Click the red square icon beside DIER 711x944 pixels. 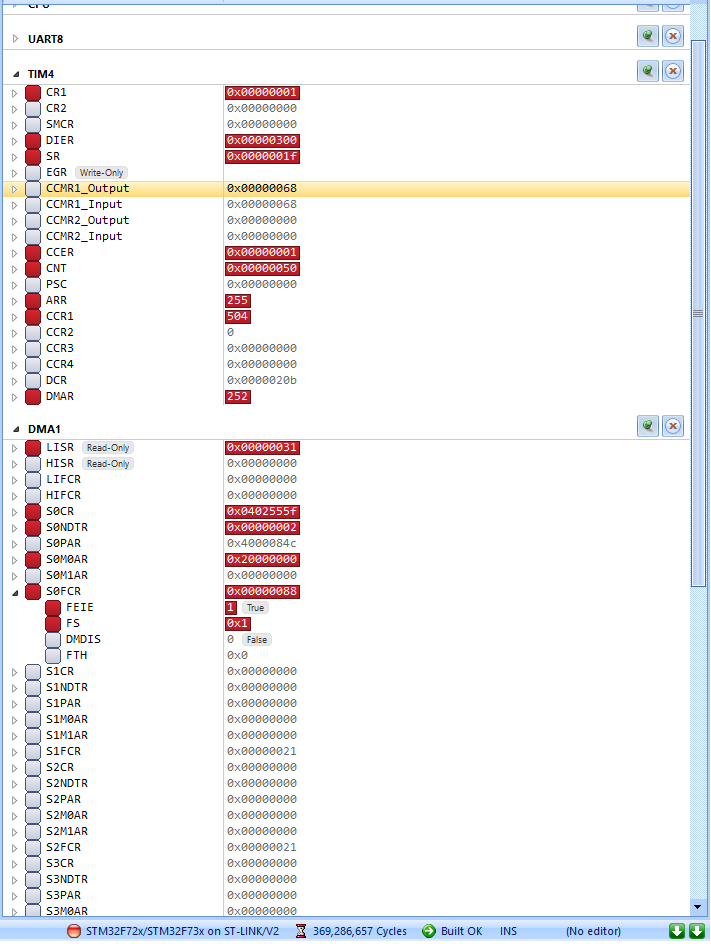[x=33, y=141]
